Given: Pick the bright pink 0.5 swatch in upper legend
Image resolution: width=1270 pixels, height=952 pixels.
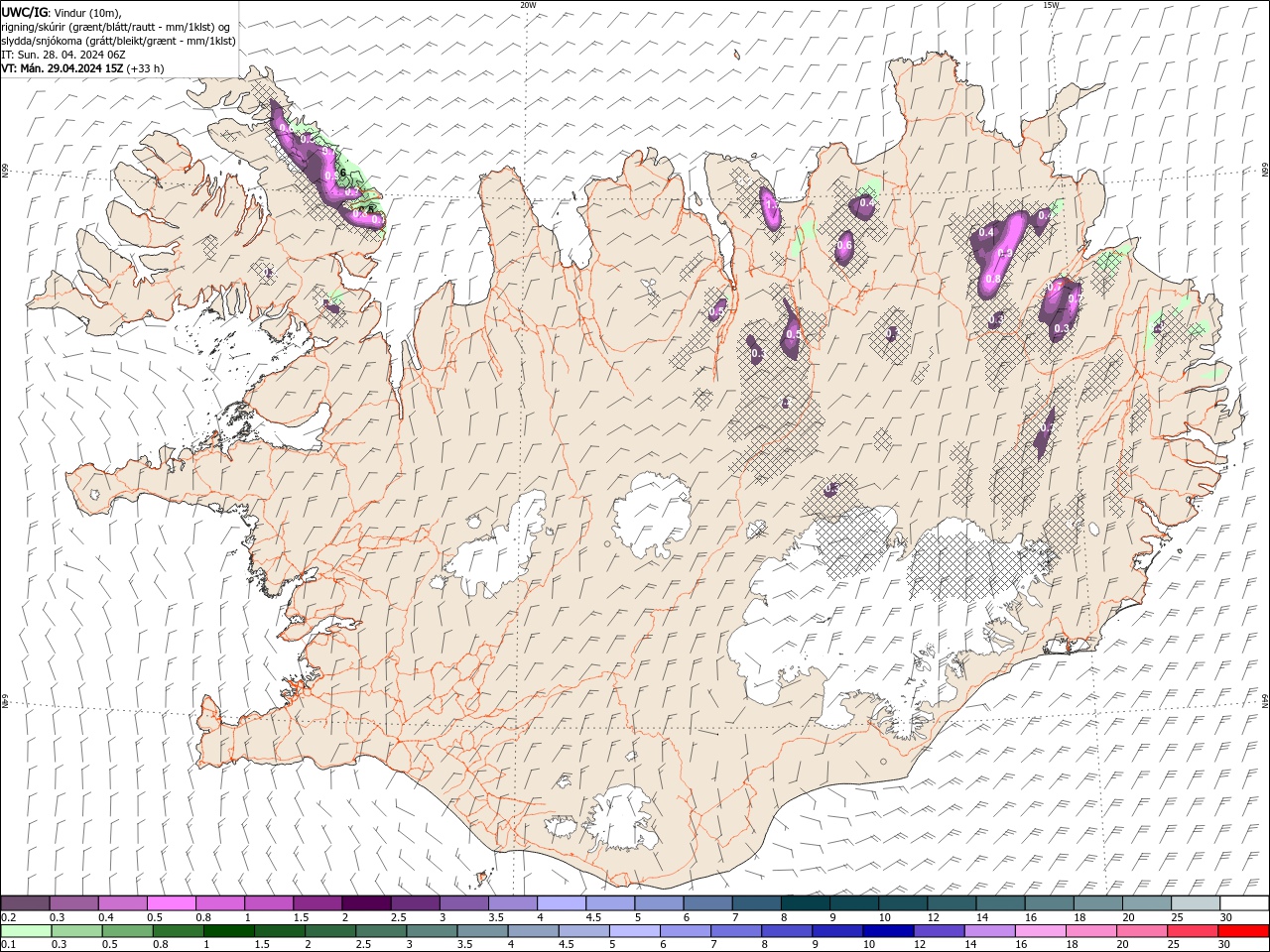Looking at the screenshot, I should click(171, 903).
